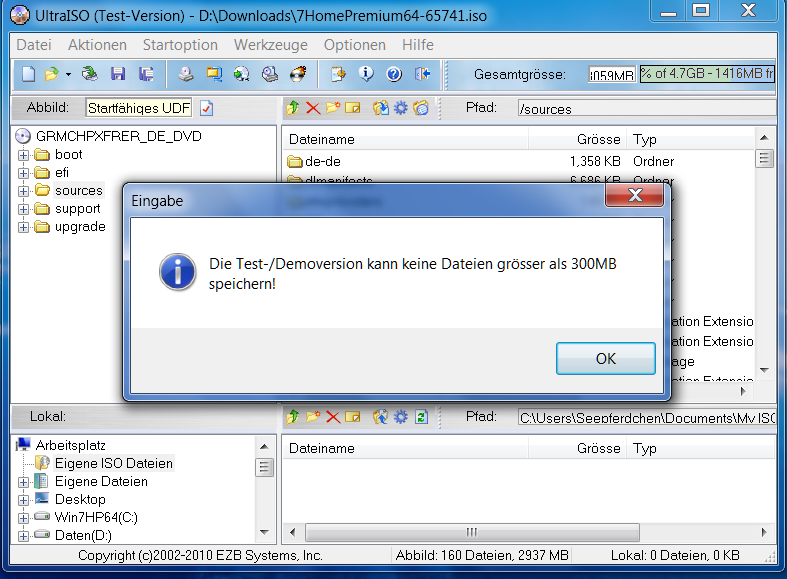The width and height of the screenshot is (787, 579).
Task: Open the Hilfe menu
Action: (x=418, y=45)
